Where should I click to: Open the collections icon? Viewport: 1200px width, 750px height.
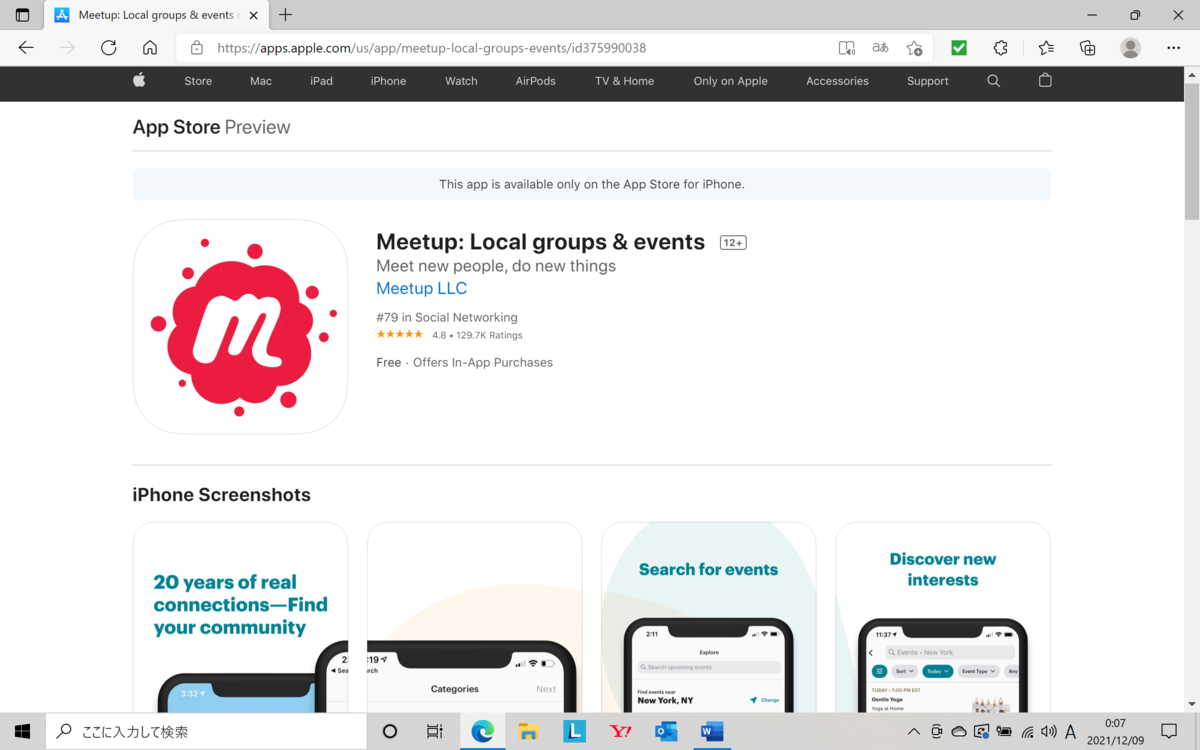1087,48
